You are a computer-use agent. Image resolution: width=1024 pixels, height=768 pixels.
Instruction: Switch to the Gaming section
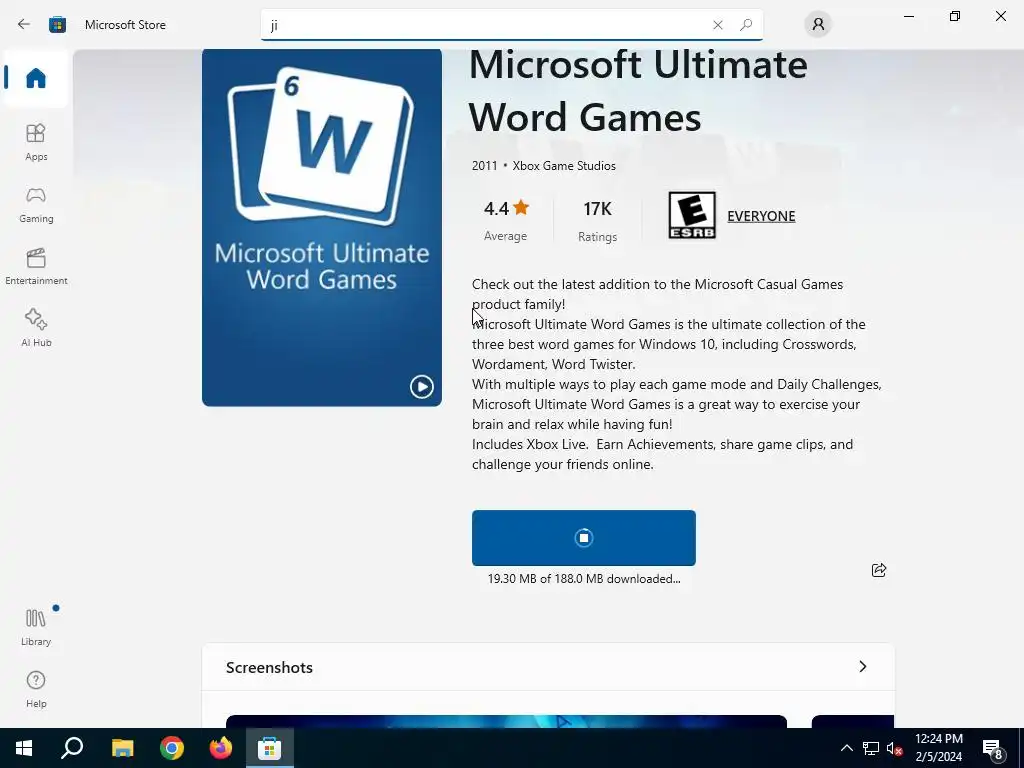coord(36,204)
